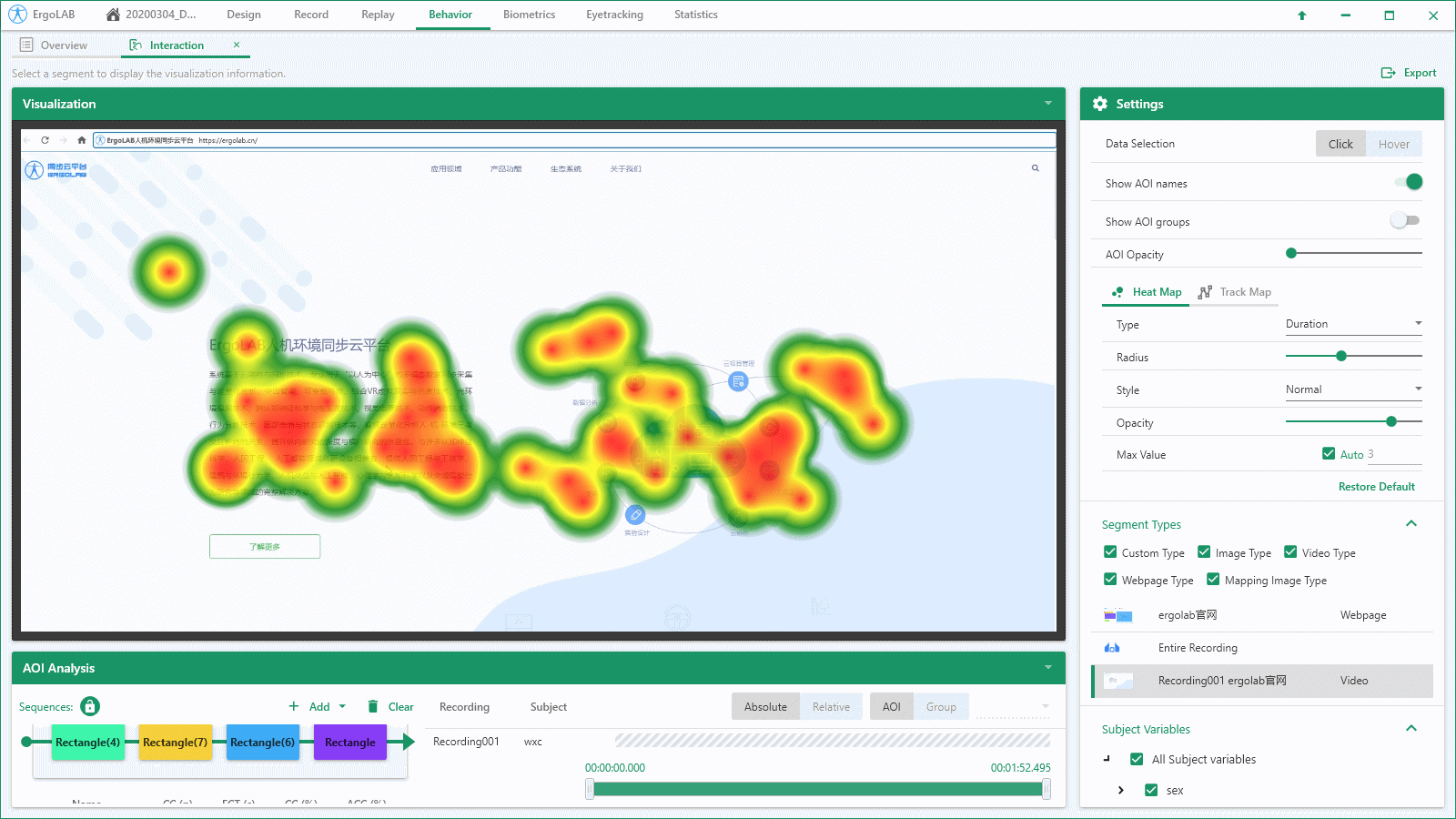
Task: Uncheck Mapping Image Type checkbox
Action: tap(1213, 579)
